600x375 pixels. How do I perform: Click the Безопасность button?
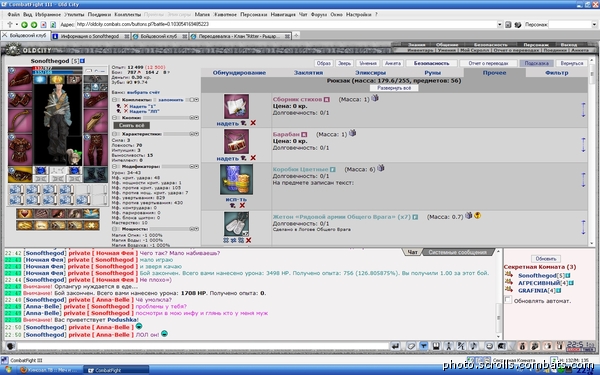pyautogui.click(x=431, y=64)
